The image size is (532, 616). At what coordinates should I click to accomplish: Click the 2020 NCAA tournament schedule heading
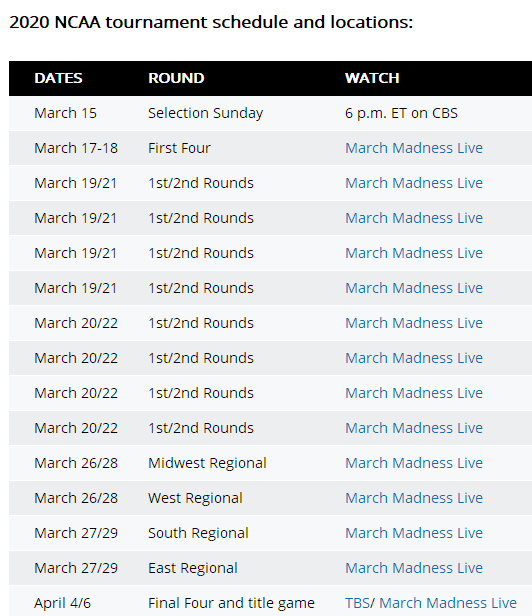coord(211,22)
